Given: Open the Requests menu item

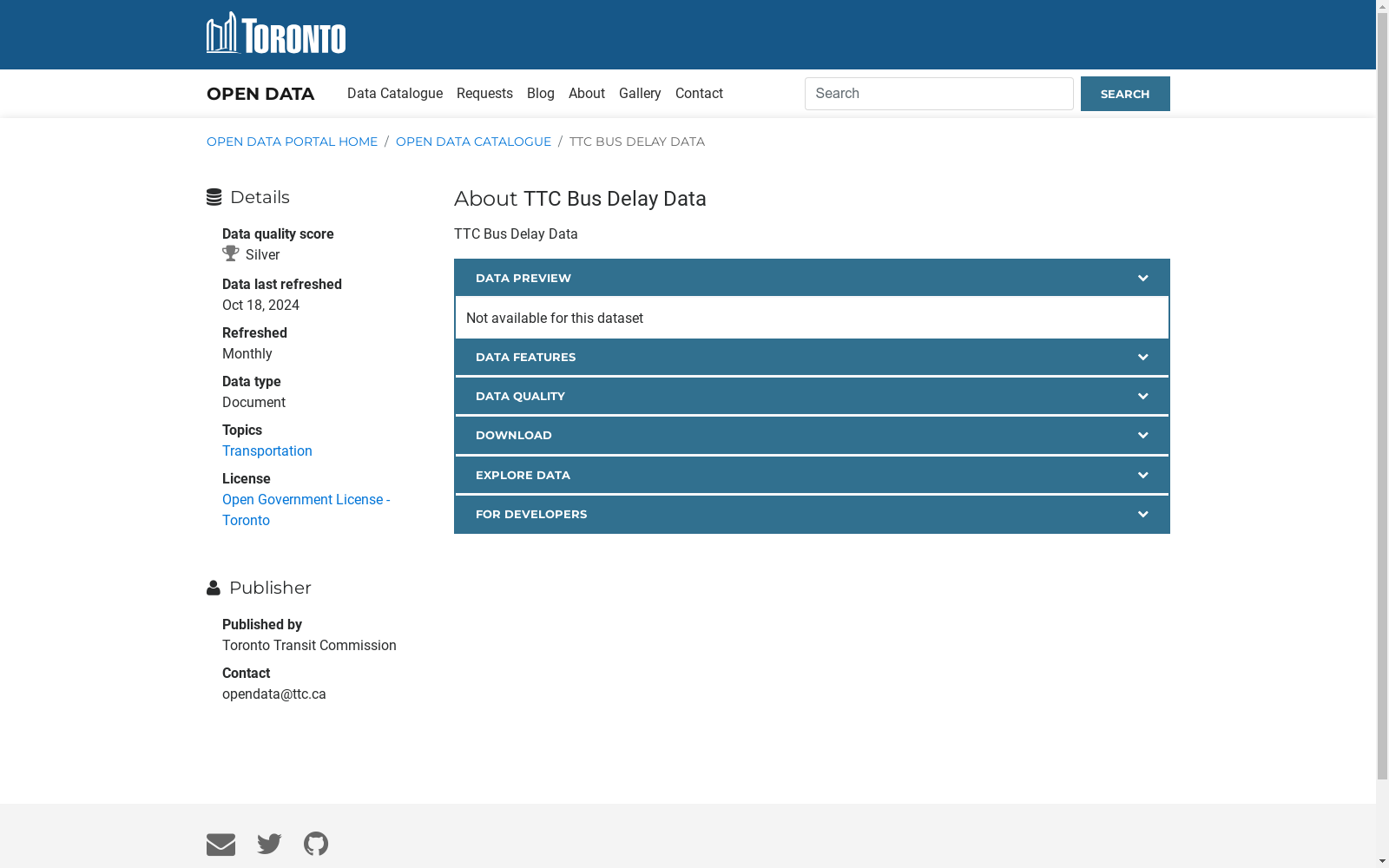Looking at the screenshot, I should tap(484, 94).
